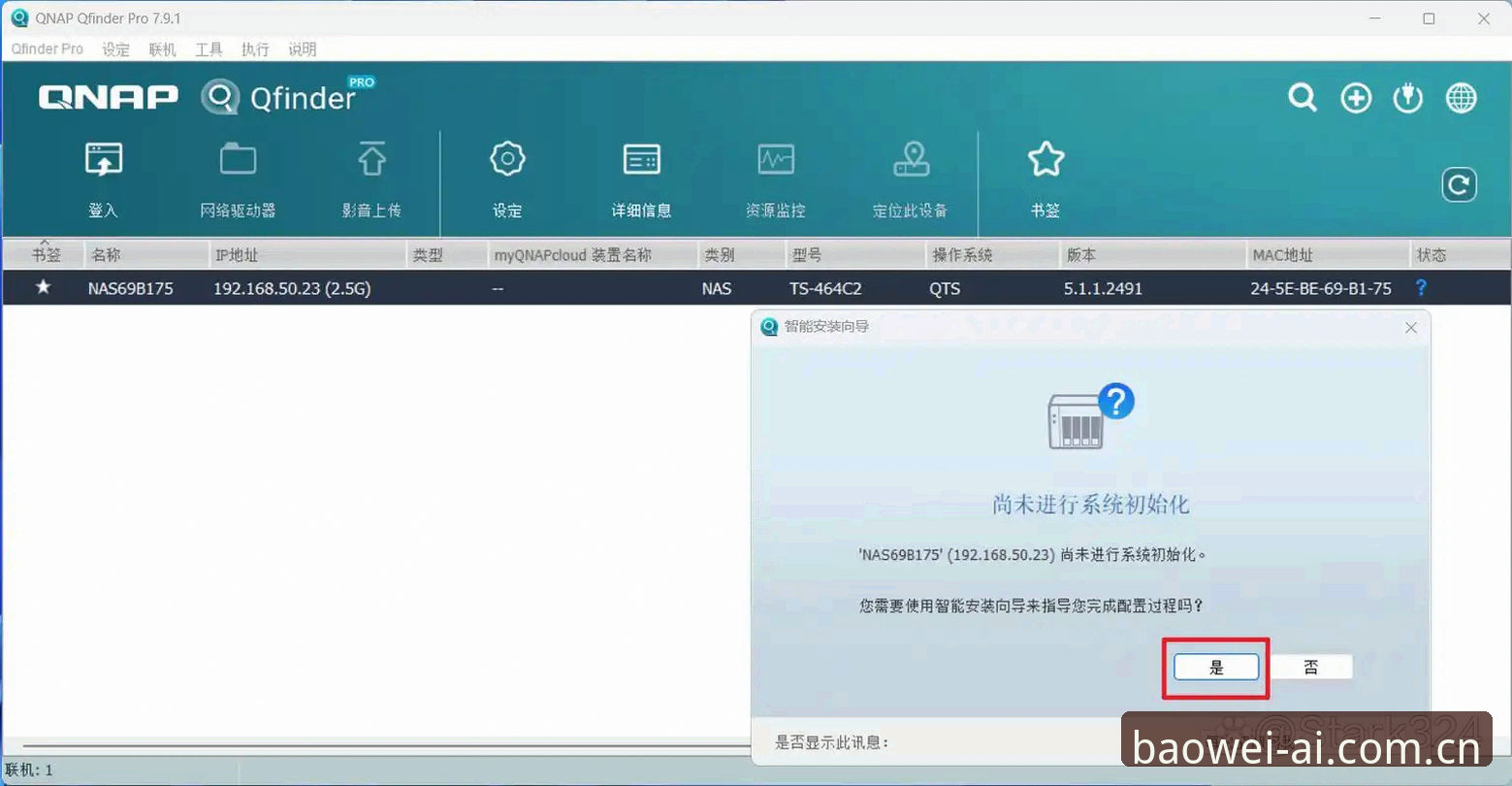Image resolution: width=1512 pixels, height=786 pixels.
Task: Select the NAS69B175 device name
Action: [x=130, y=288]
